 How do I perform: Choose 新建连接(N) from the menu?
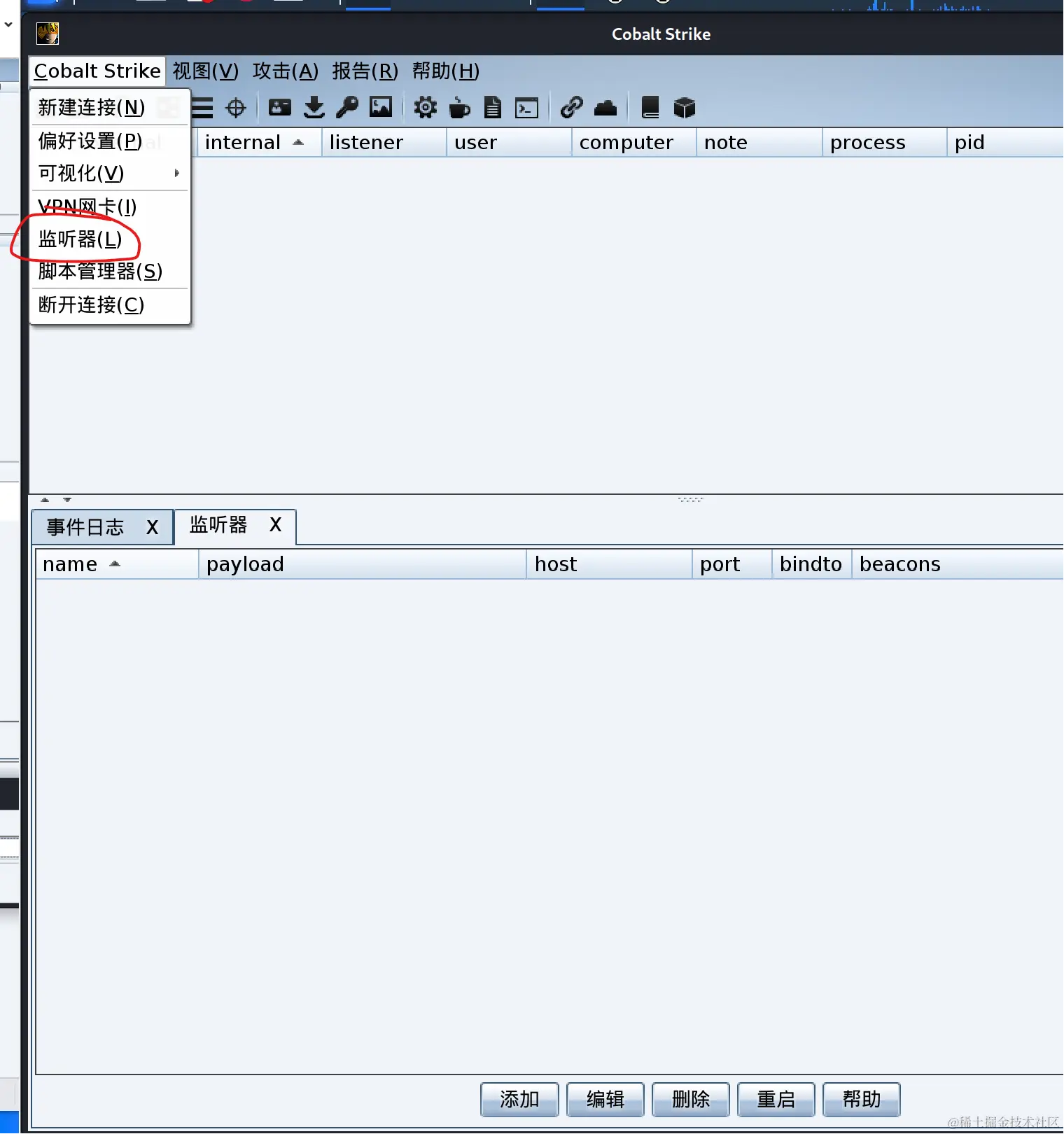pyautogui.click(x=110, y=107)
